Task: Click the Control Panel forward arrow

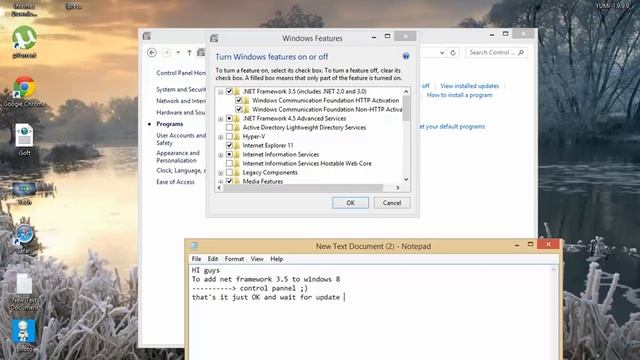Action: (x=167, y=53)
